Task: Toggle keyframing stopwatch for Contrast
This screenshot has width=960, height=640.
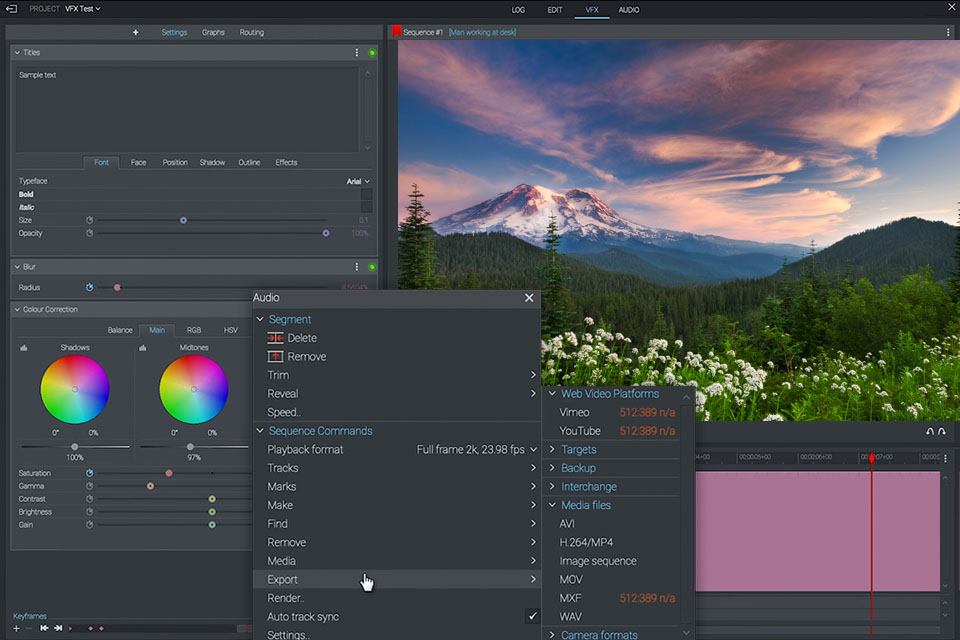Action: [89, 499]
